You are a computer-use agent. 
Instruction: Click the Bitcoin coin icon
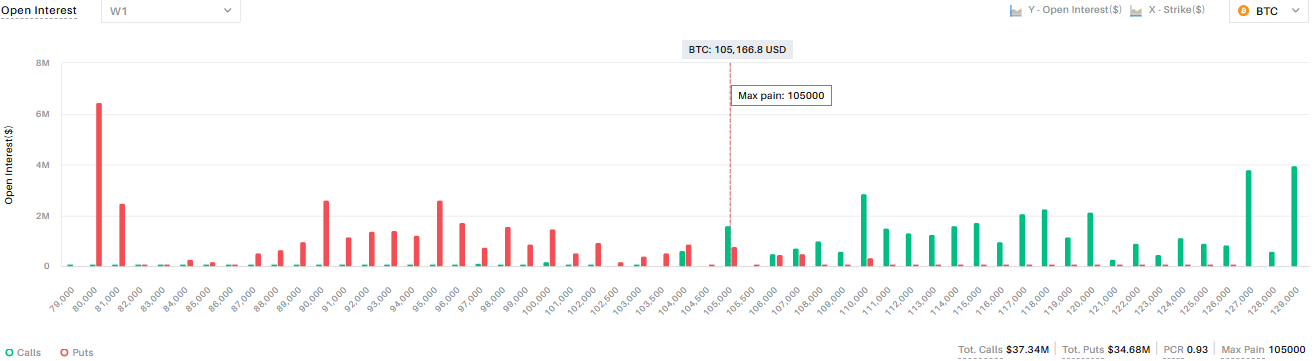1244,11
